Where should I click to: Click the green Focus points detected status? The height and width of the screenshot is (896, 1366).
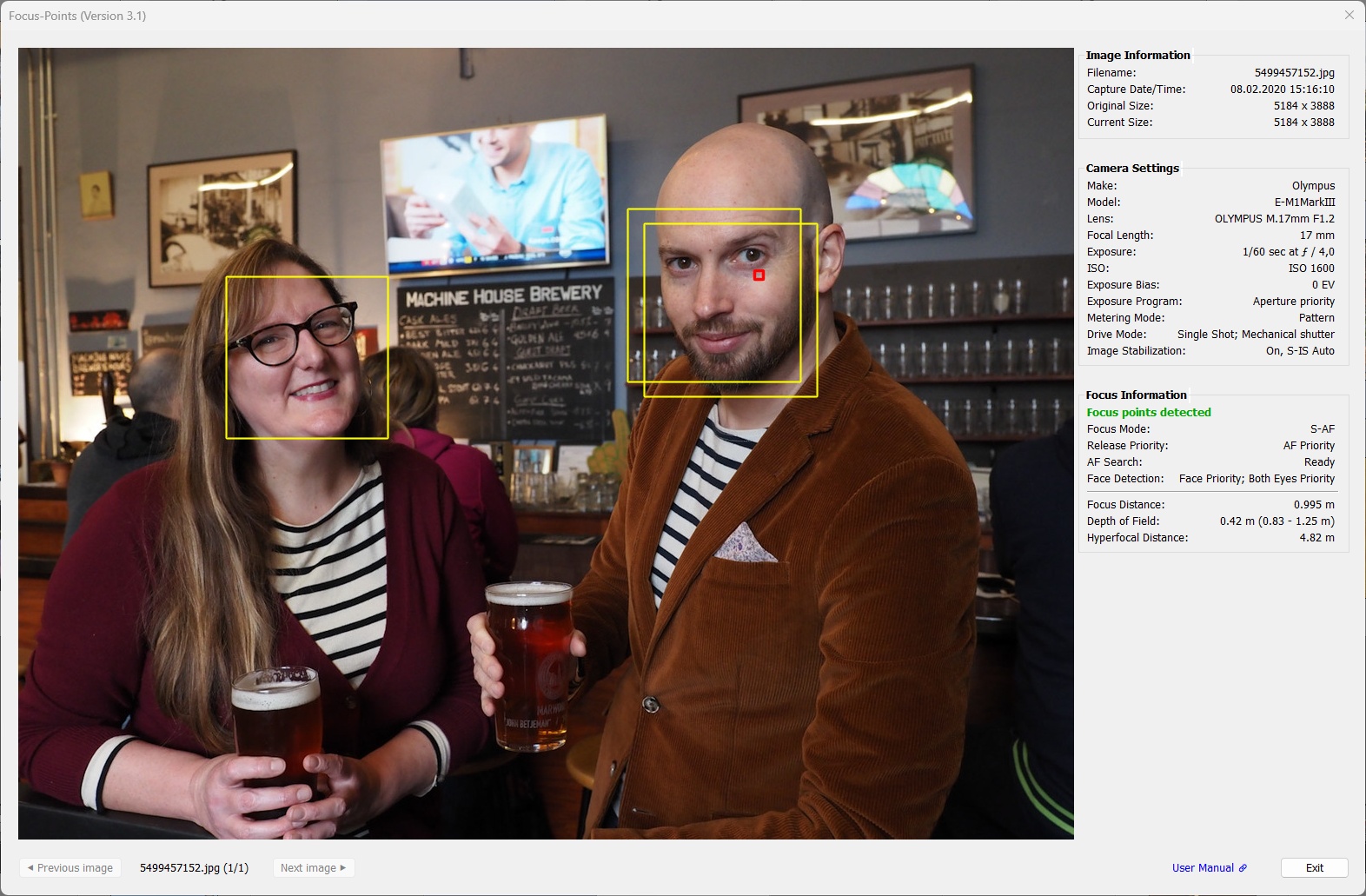coord(1148,413)
